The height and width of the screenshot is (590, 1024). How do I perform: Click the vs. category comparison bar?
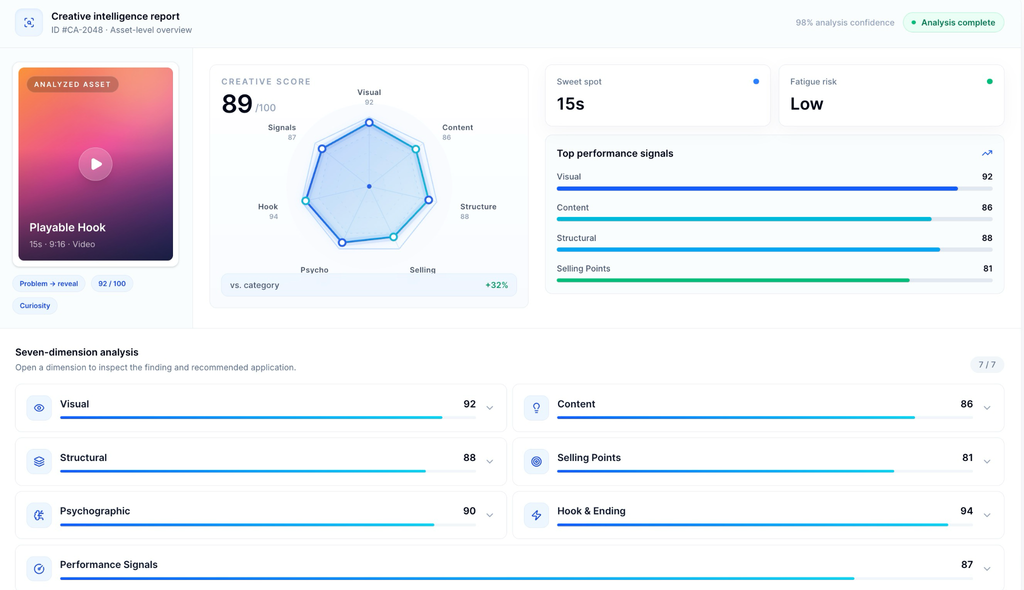click(x=369, y=285)
